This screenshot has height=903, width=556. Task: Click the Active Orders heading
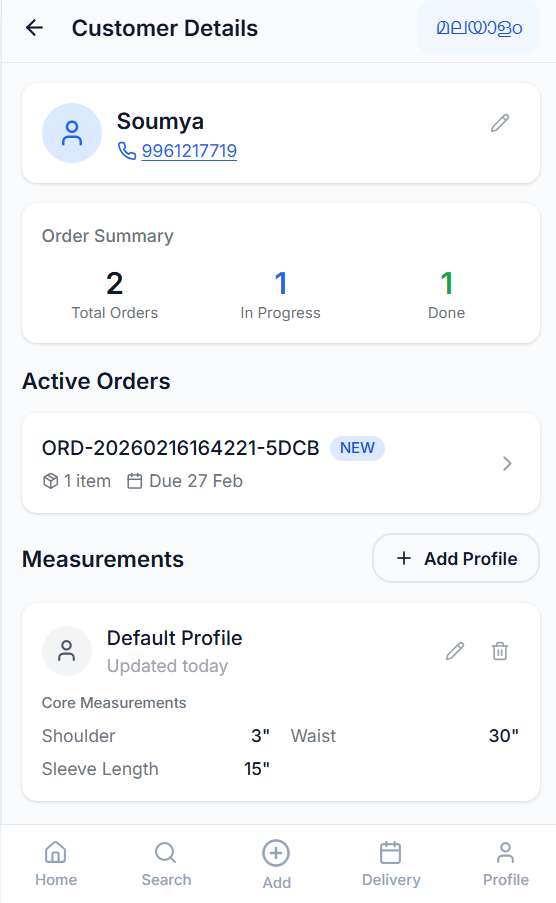(96, 381)
